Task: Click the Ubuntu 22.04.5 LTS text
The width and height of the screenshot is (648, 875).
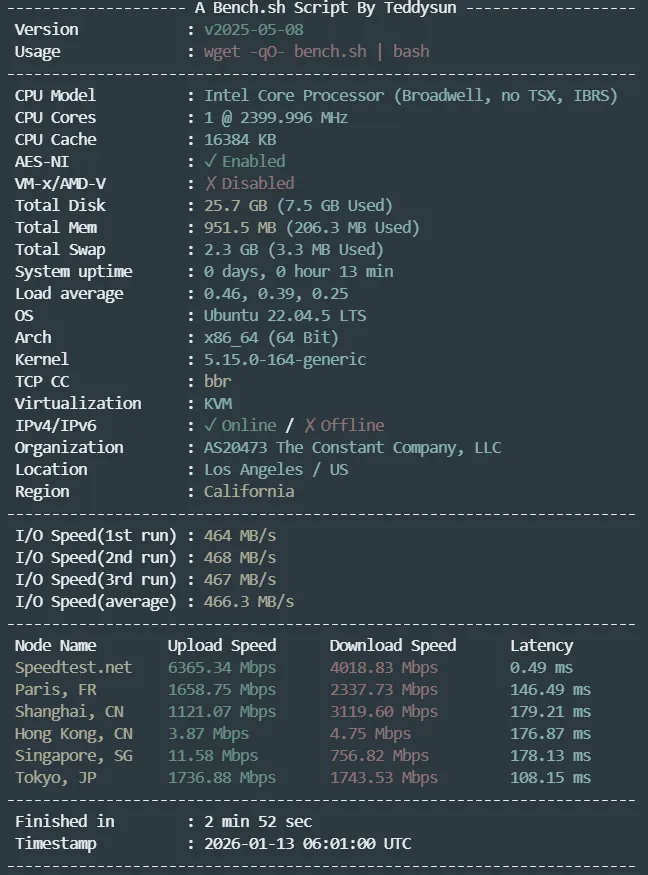Action: tap(285, 315)
